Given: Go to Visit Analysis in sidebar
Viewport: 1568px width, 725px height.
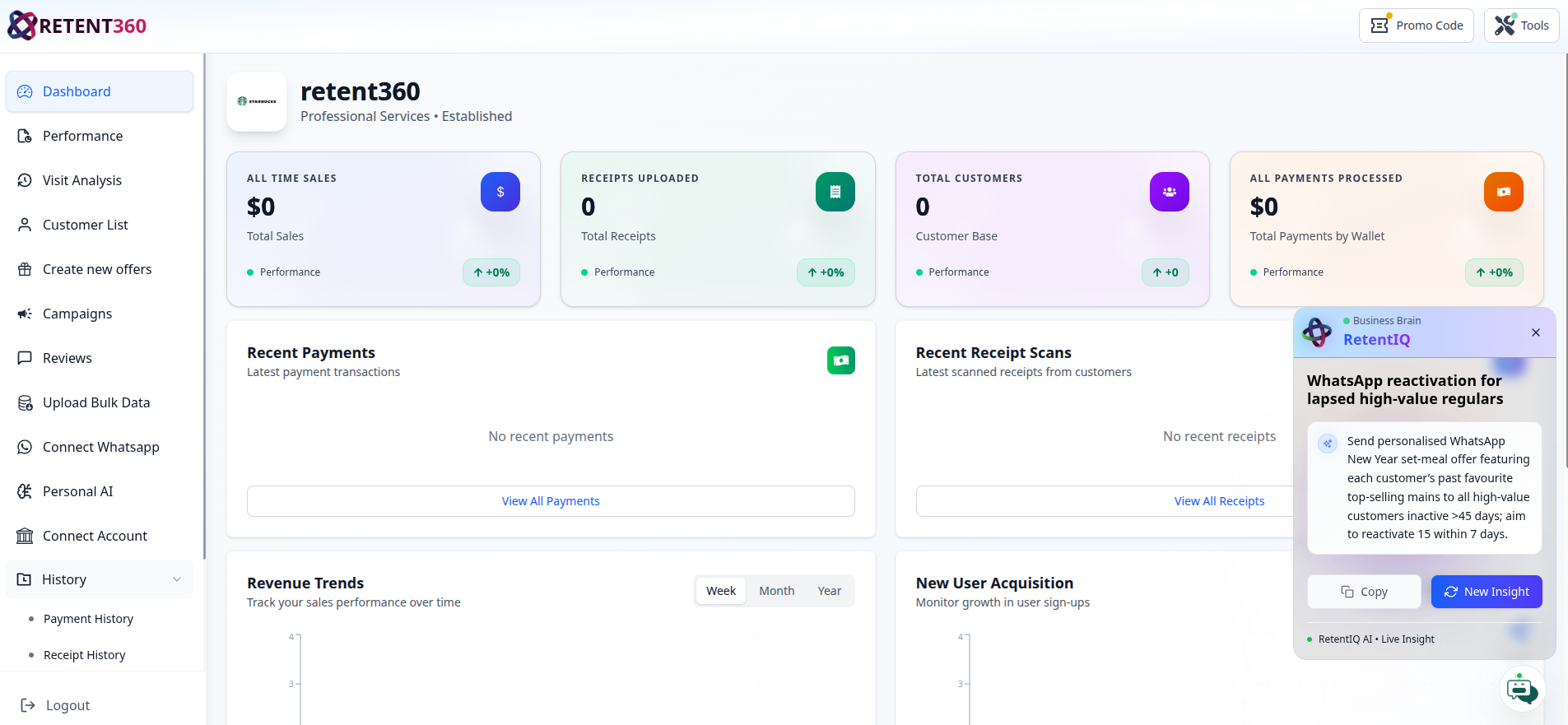Looking at the screenshot, I should tap(100, 180).
